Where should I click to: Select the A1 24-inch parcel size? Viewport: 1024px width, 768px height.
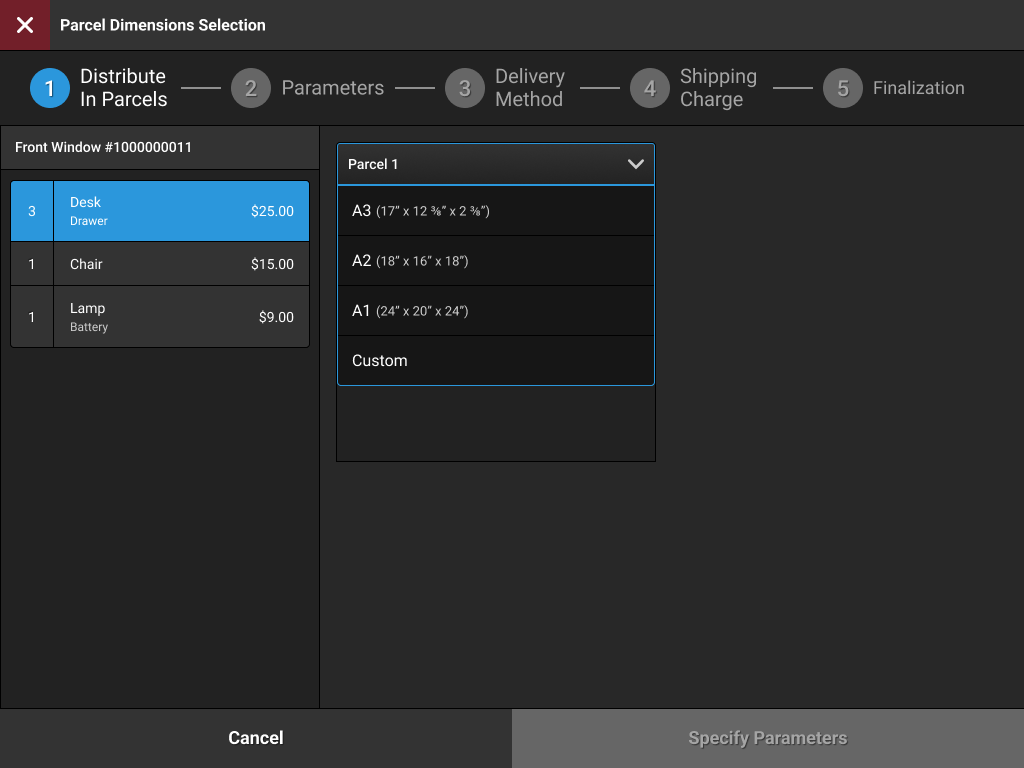496,310
